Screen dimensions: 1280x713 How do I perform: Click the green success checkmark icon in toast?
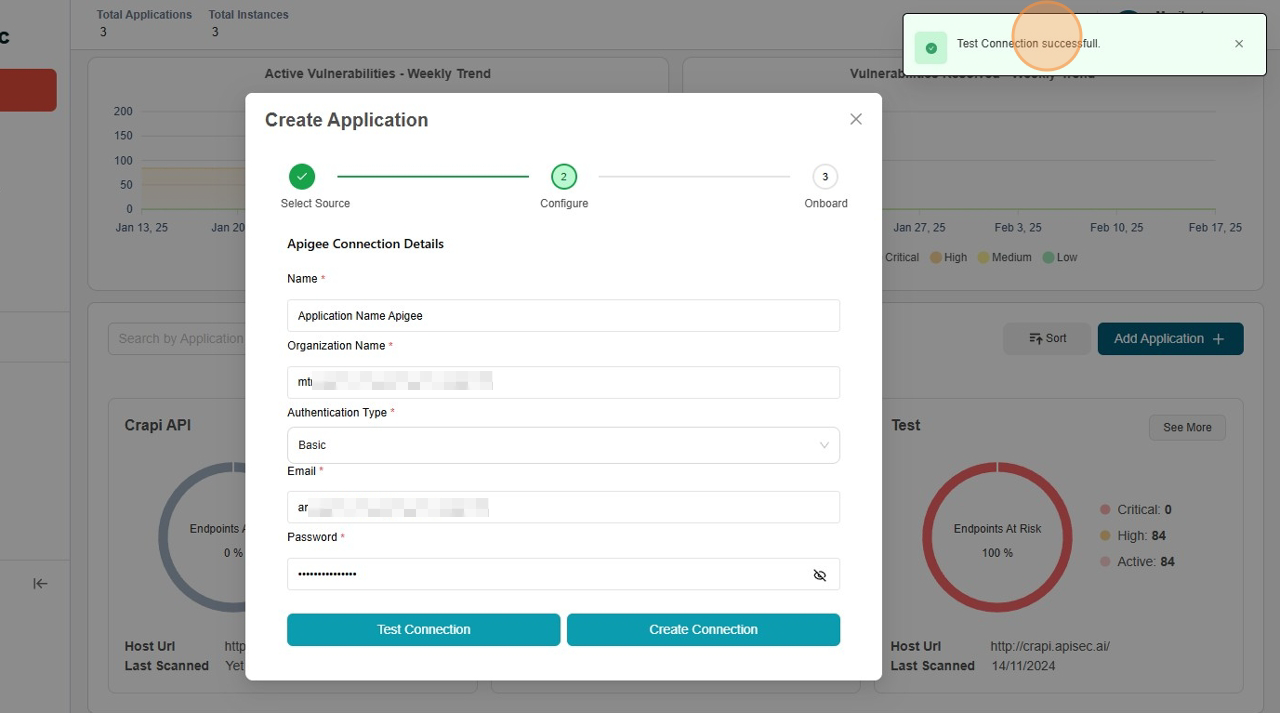pyautogui.click(x=931, y=47)
